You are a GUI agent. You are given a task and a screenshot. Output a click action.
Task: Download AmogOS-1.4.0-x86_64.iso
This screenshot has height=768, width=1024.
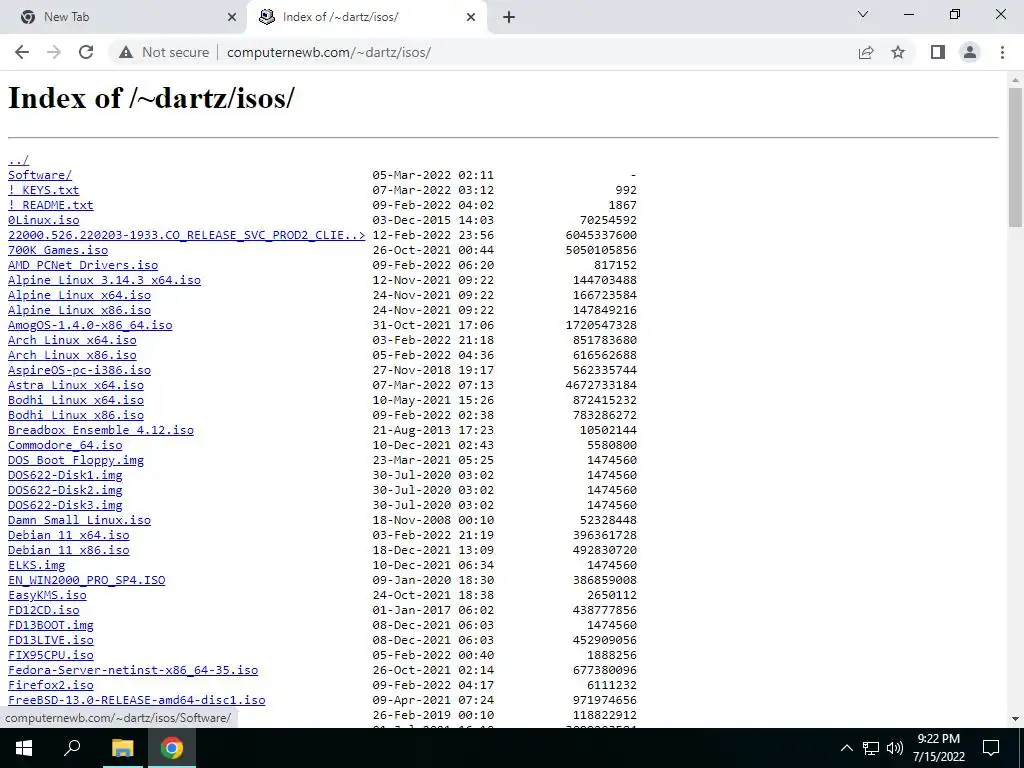pos(90,325)
